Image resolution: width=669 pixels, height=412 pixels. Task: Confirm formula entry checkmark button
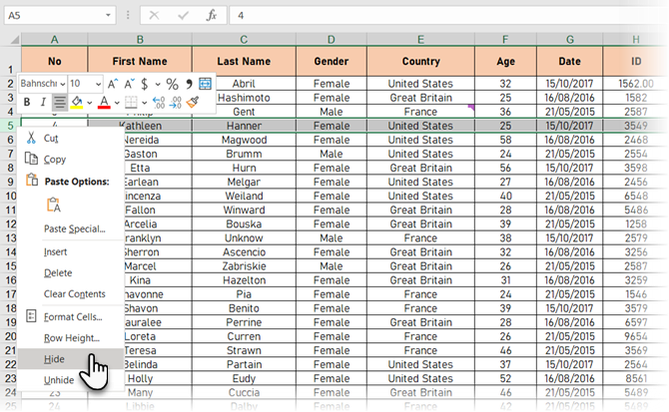(x=183, y=15)
